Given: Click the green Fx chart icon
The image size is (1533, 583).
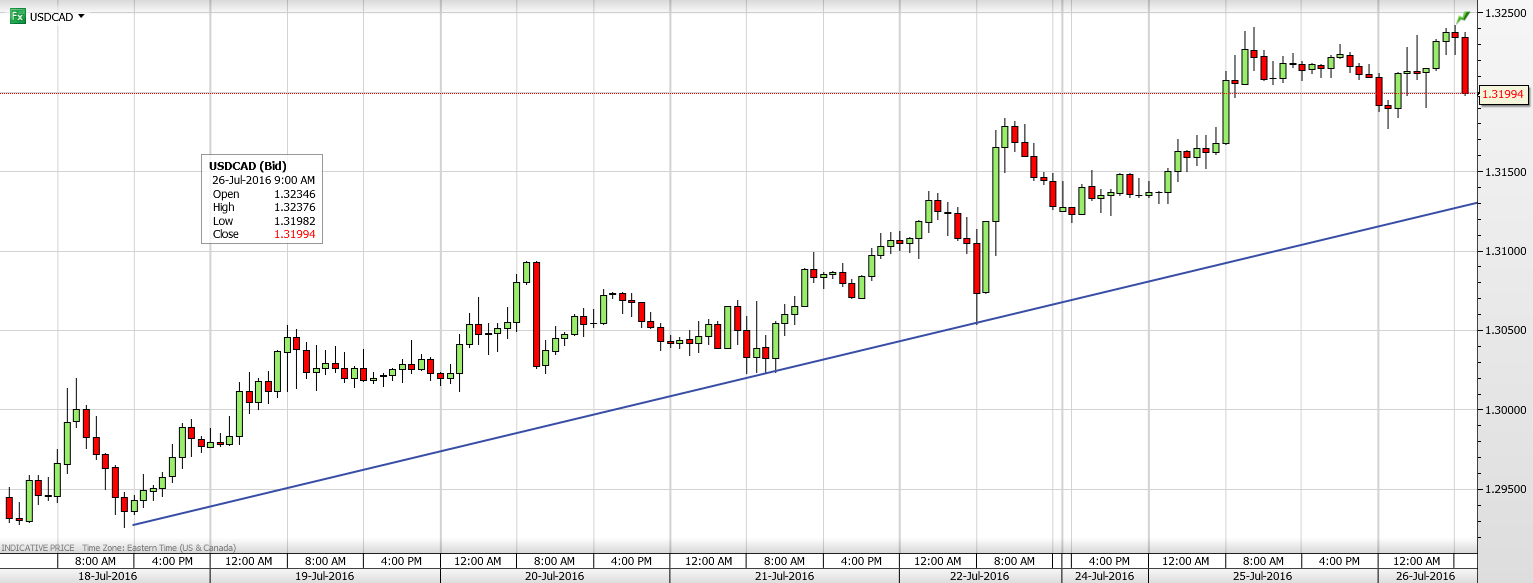Looking at the screenshot, I should click(x=16, y=16).
